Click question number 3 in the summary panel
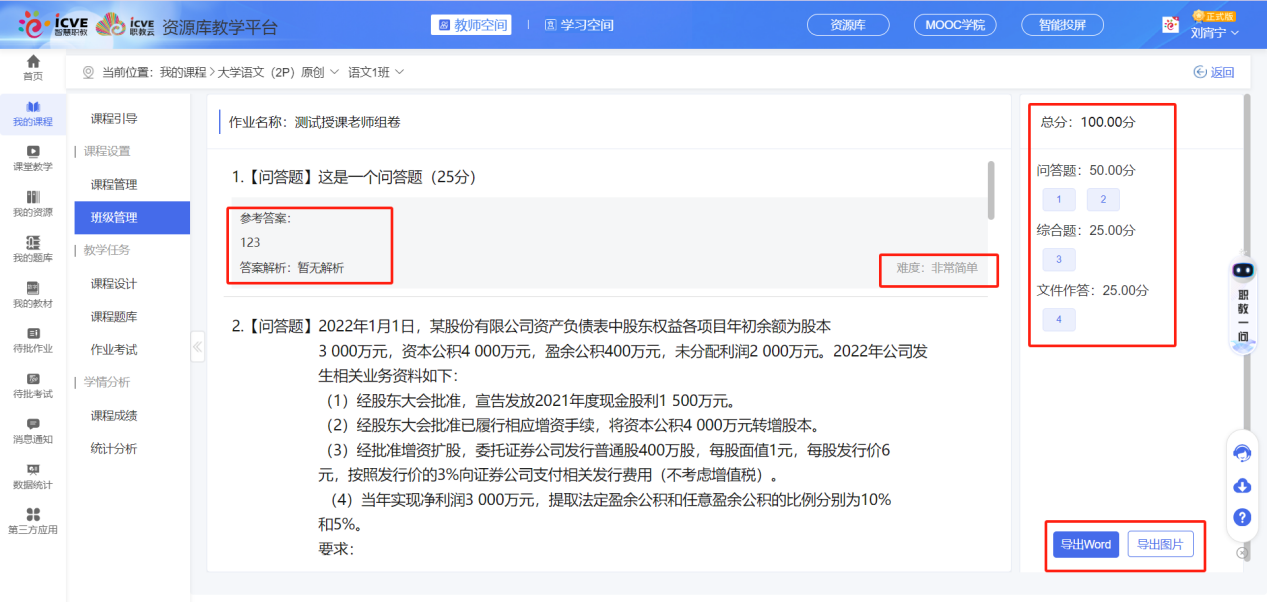1267x602 pixels. click(x=1058, y=259)
